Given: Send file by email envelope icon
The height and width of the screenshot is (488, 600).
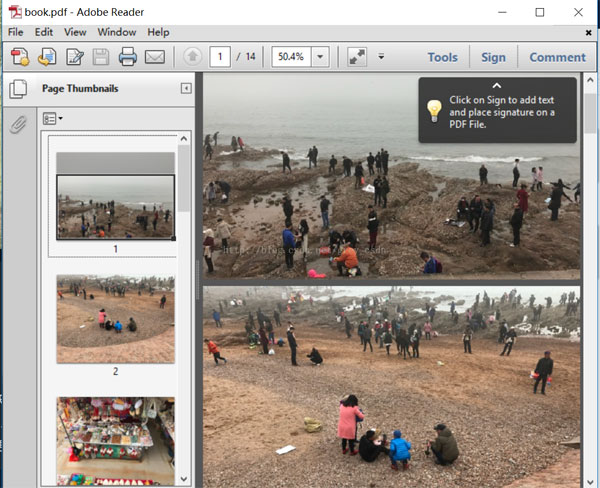Looking at the screenshot, I should coord(155,57).
